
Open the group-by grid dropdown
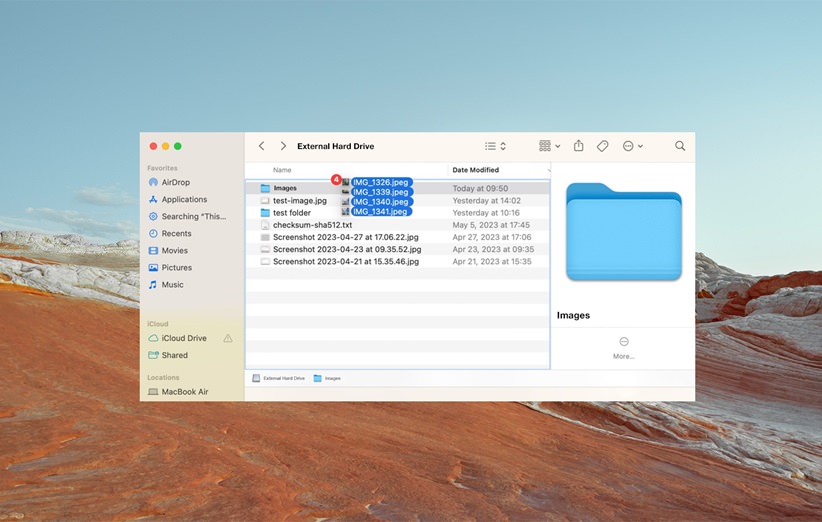(x=549, y=146)
